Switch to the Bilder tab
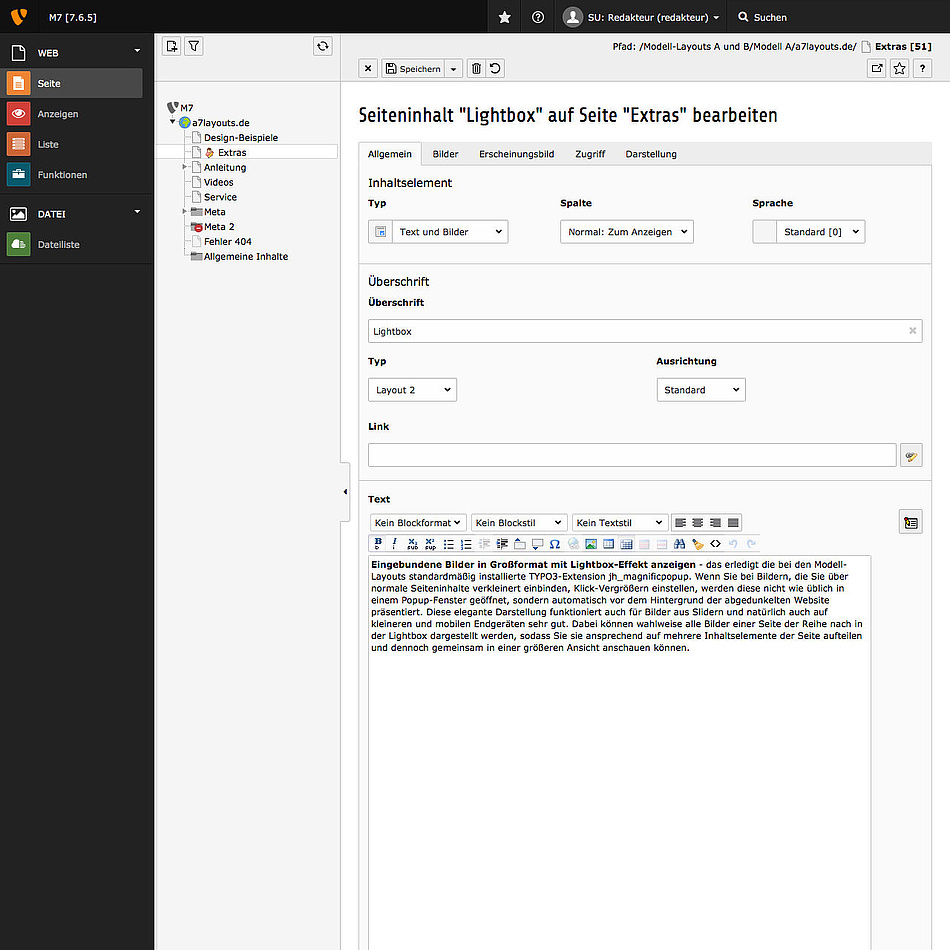Screen dimensions: 950x950 [445, 154]
